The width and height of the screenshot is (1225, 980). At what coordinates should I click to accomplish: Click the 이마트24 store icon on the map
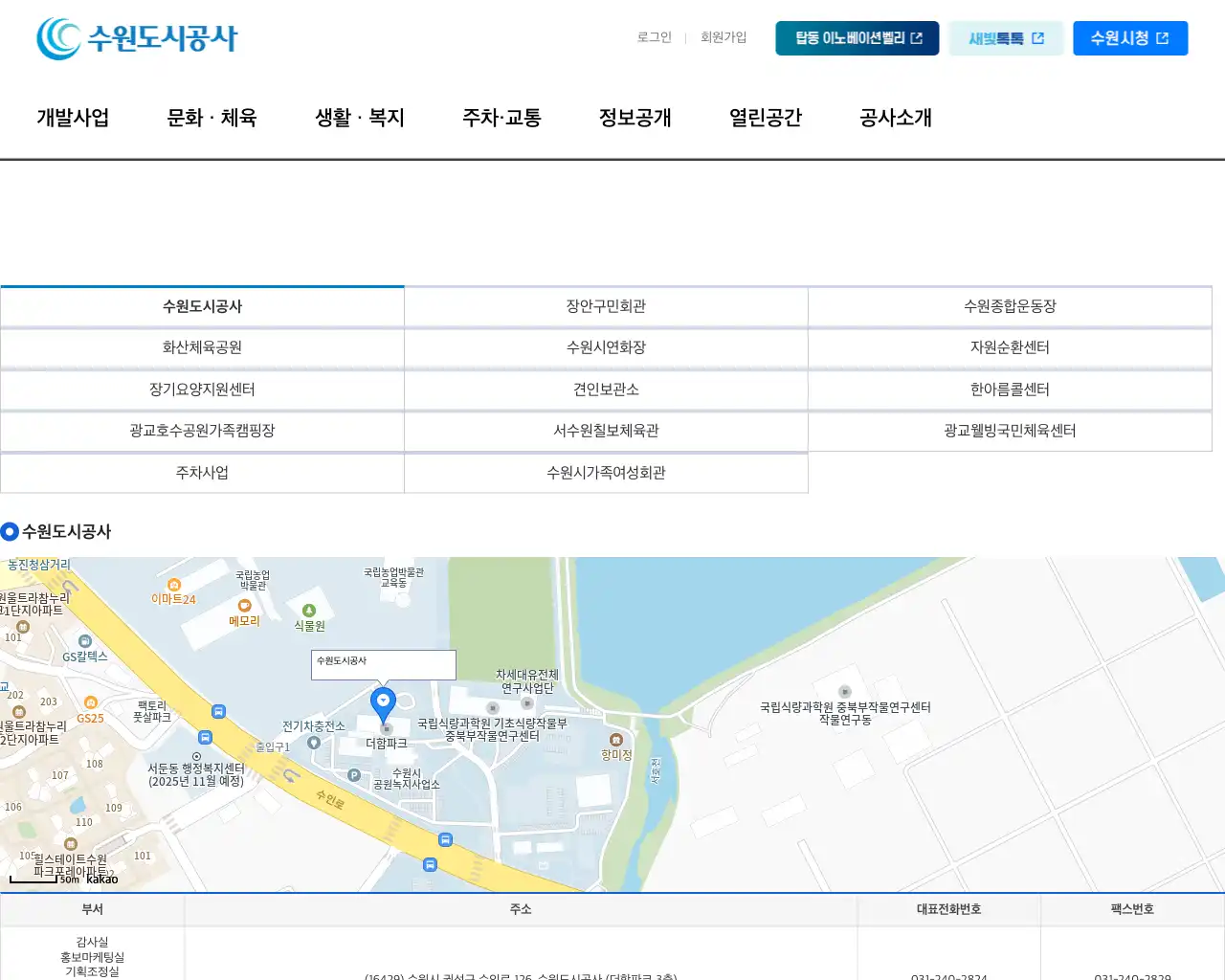click(x=174, y=585)
